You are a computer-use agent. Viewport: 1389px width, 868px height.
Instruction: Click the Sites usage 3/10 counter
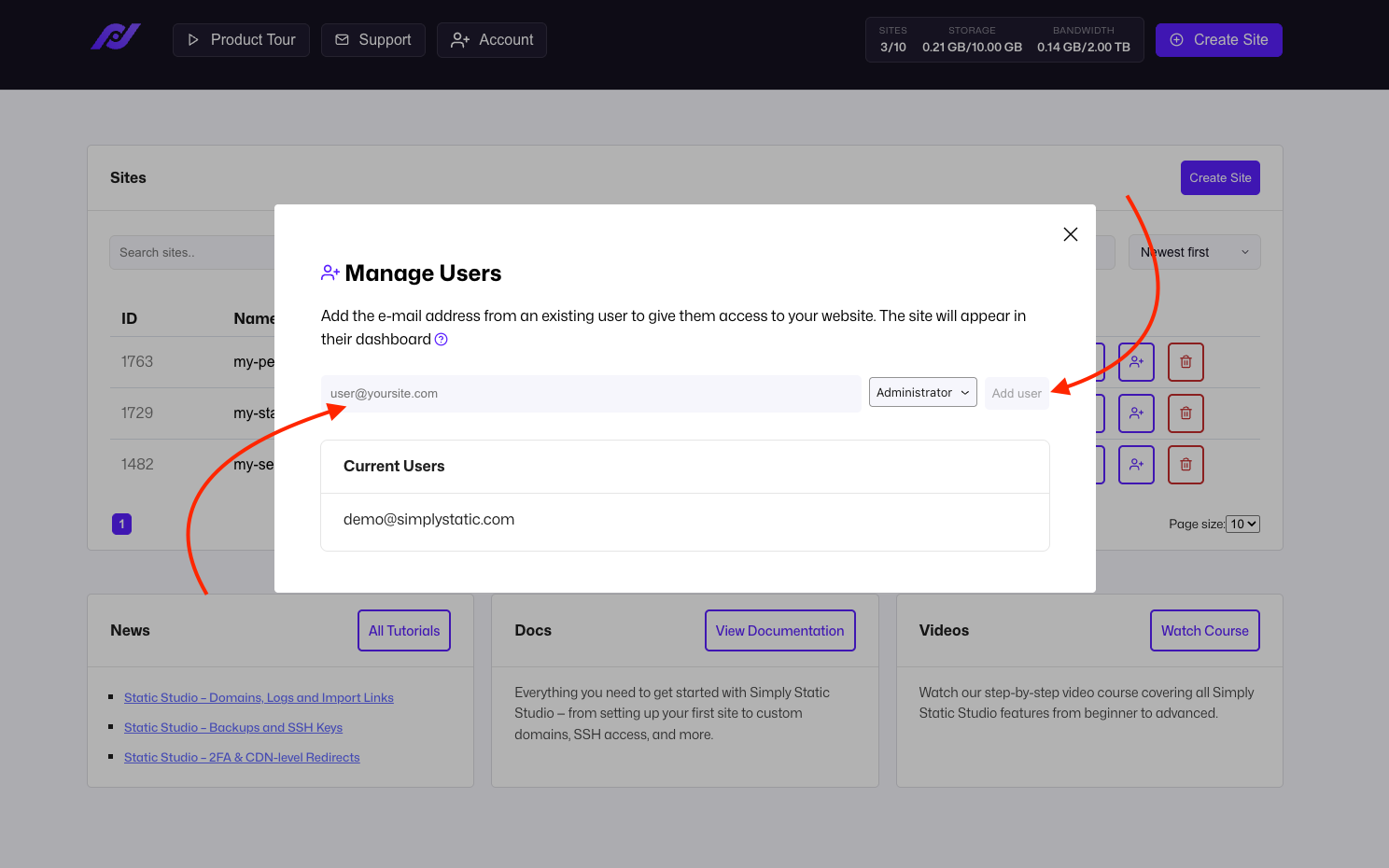pyautogui.click(x=893, y=40)
